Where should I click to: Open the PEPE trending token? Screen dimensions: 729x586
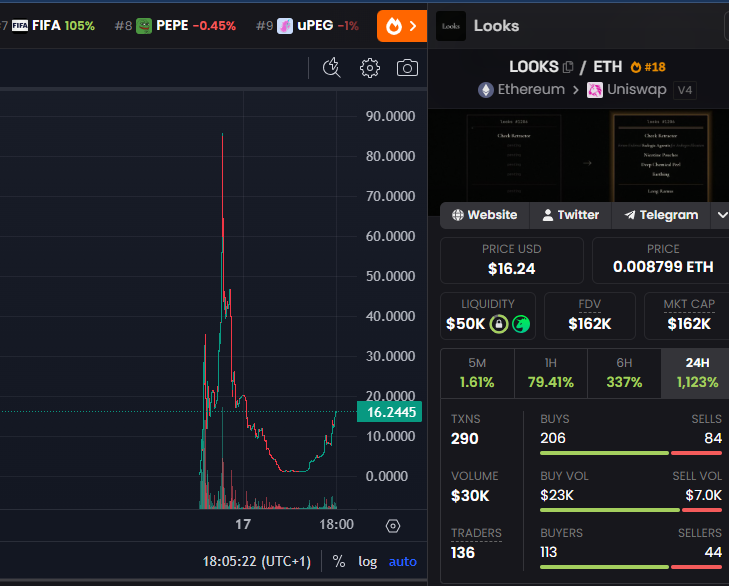click(176, 26)
